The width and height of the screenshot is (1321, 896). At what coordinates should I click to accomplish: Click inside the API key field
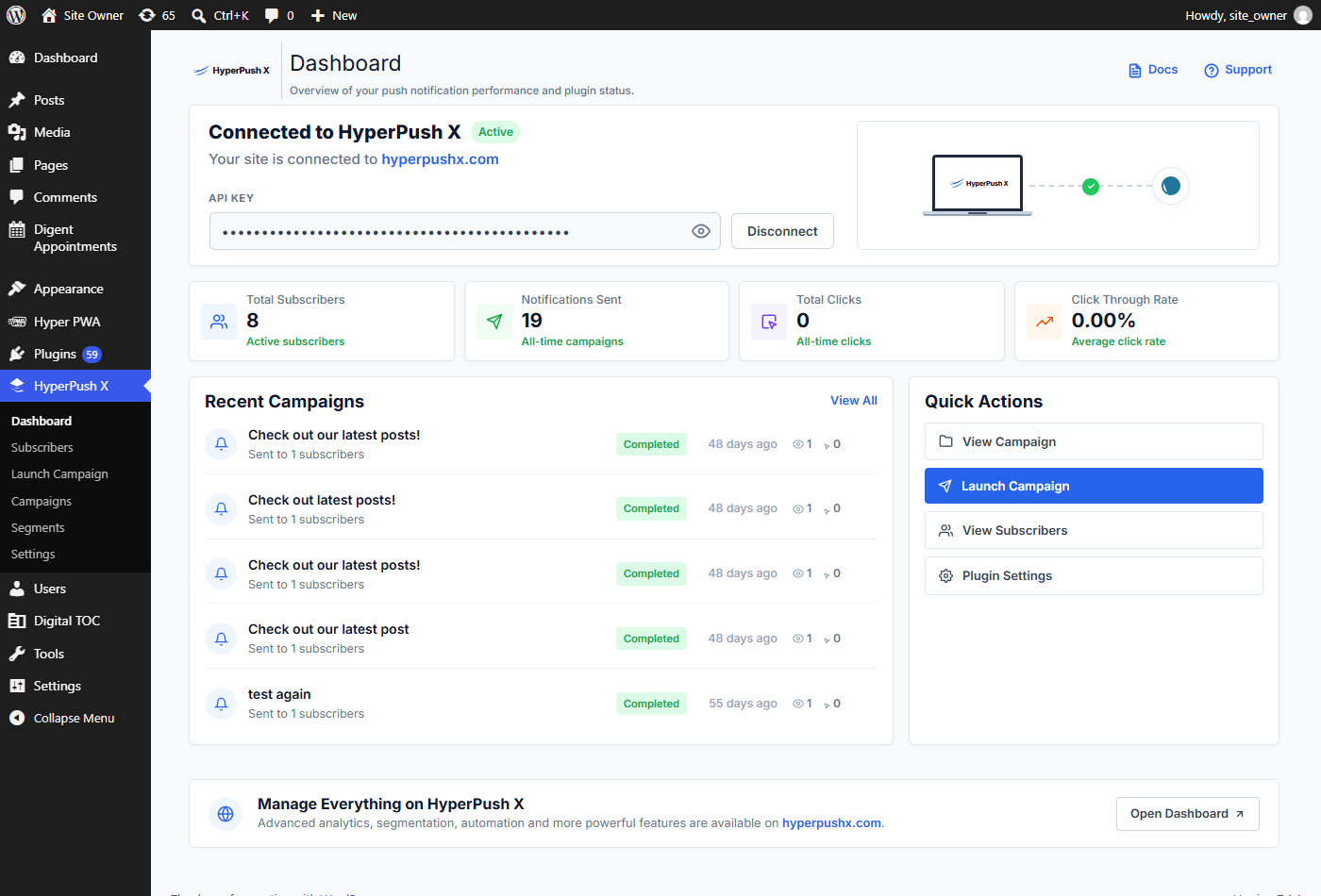pyautogui.click(x=464, y=231)
